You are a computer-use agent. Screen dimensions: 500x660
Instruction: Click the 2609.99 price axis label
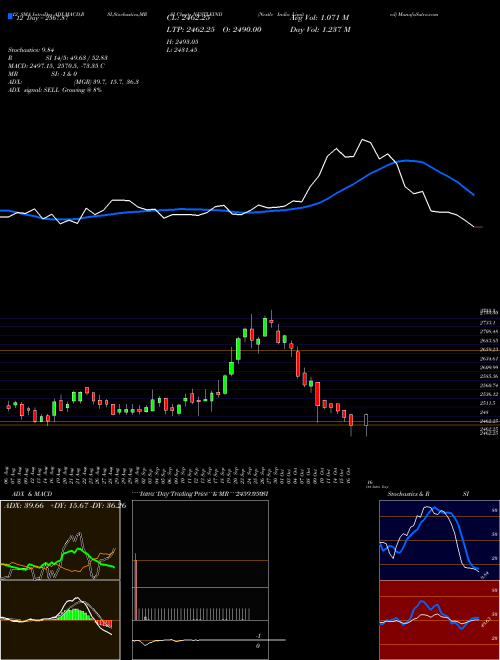pos(489,367)
